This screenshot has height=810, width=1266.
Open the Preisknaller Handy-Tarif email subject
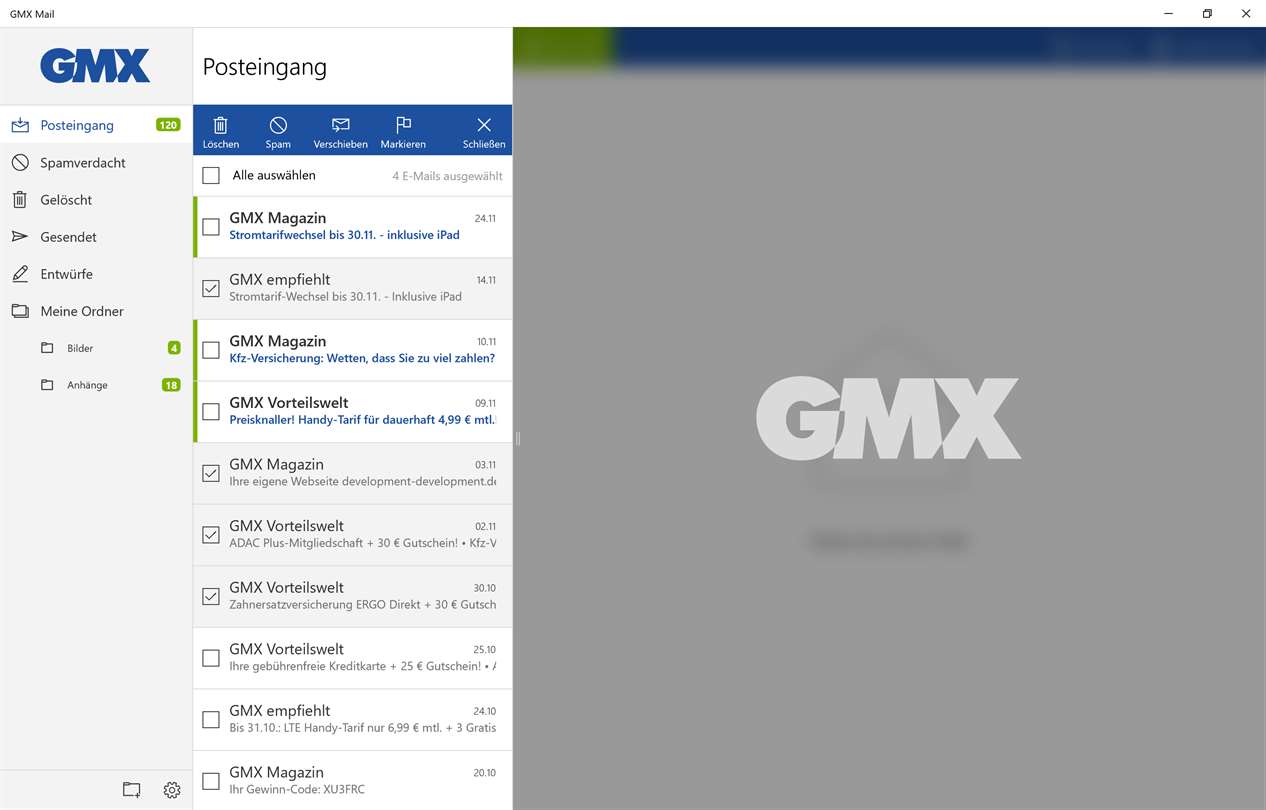(362, 420)
